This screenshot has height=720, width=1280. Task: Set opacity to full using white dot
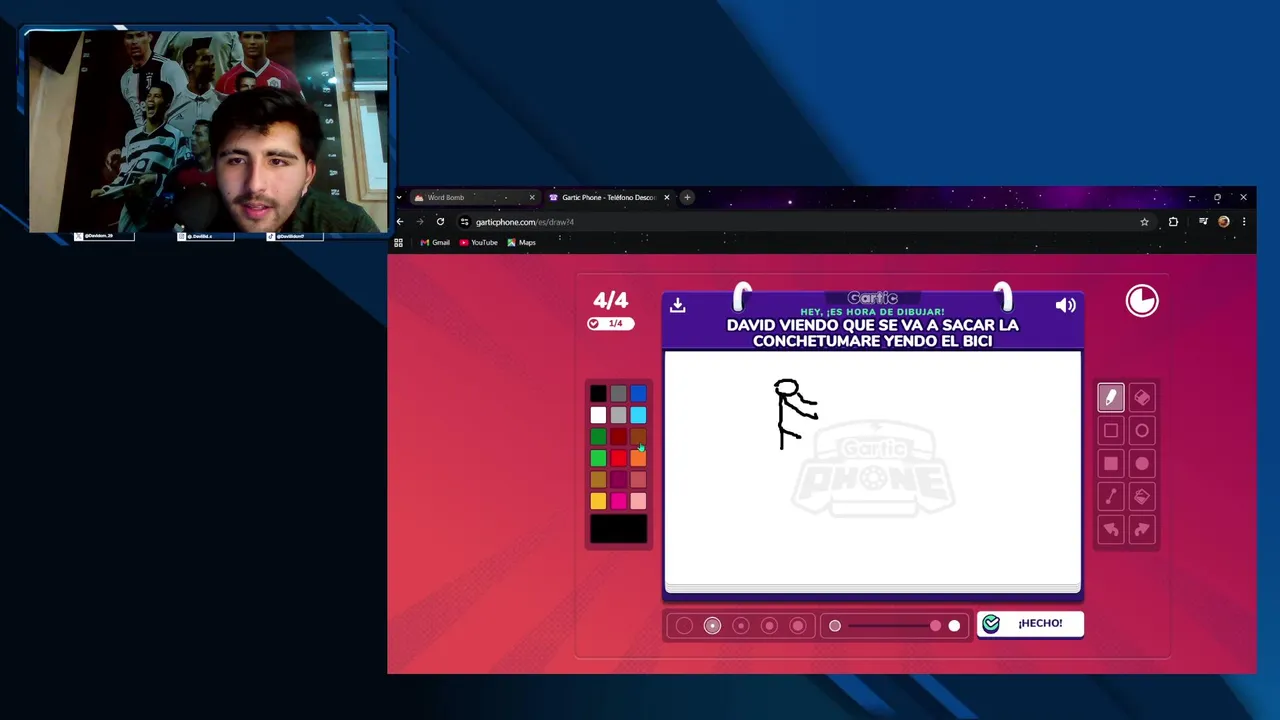[x=954, y=626]
